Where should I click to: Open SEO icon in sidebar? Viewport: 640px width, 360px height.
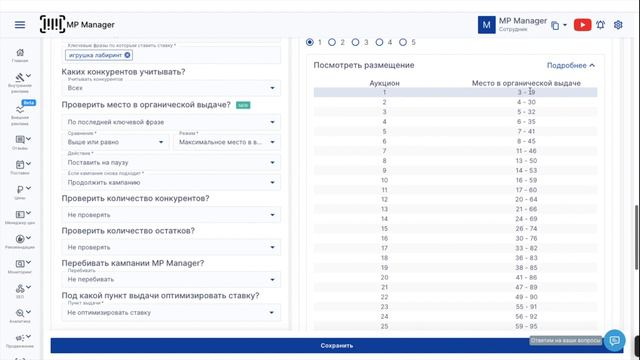click(20, 289)
